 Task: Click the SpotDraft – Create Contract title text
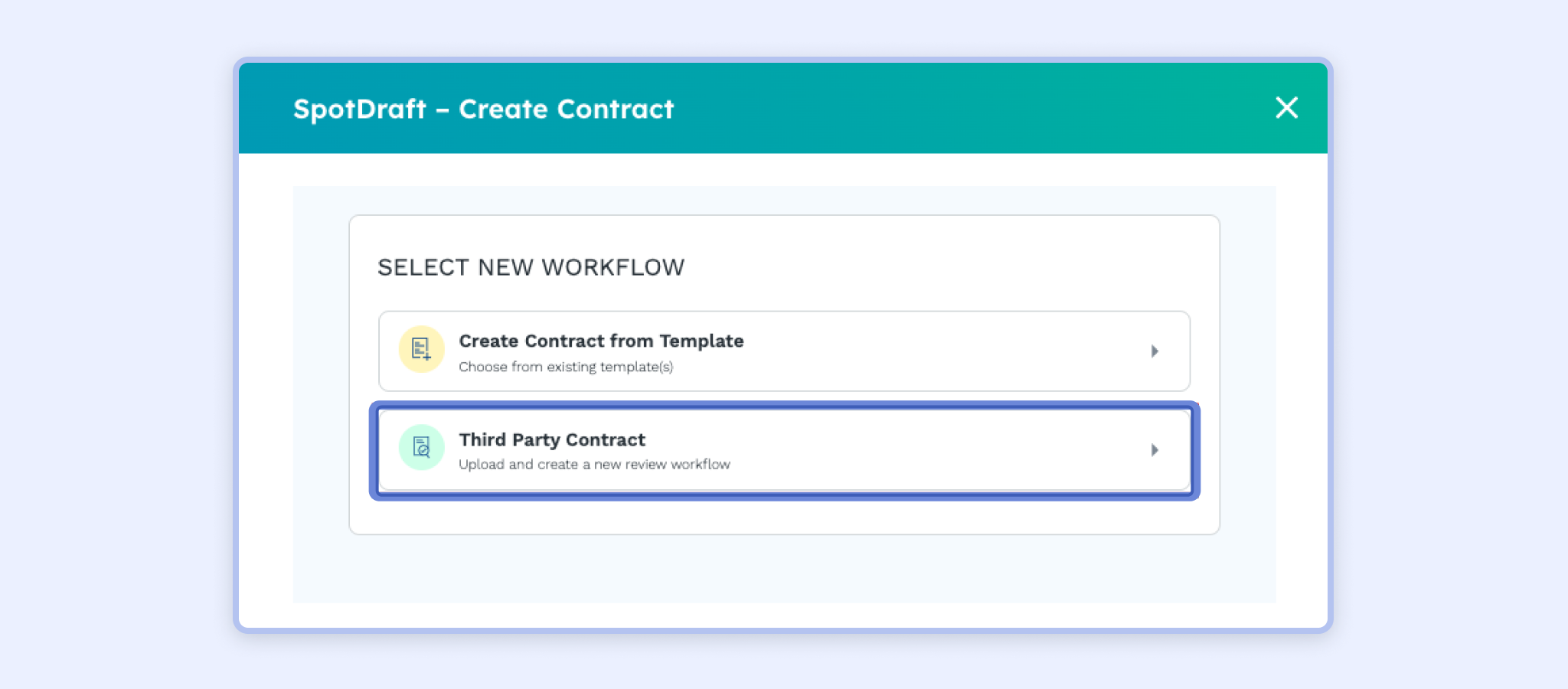click(484, 109)
